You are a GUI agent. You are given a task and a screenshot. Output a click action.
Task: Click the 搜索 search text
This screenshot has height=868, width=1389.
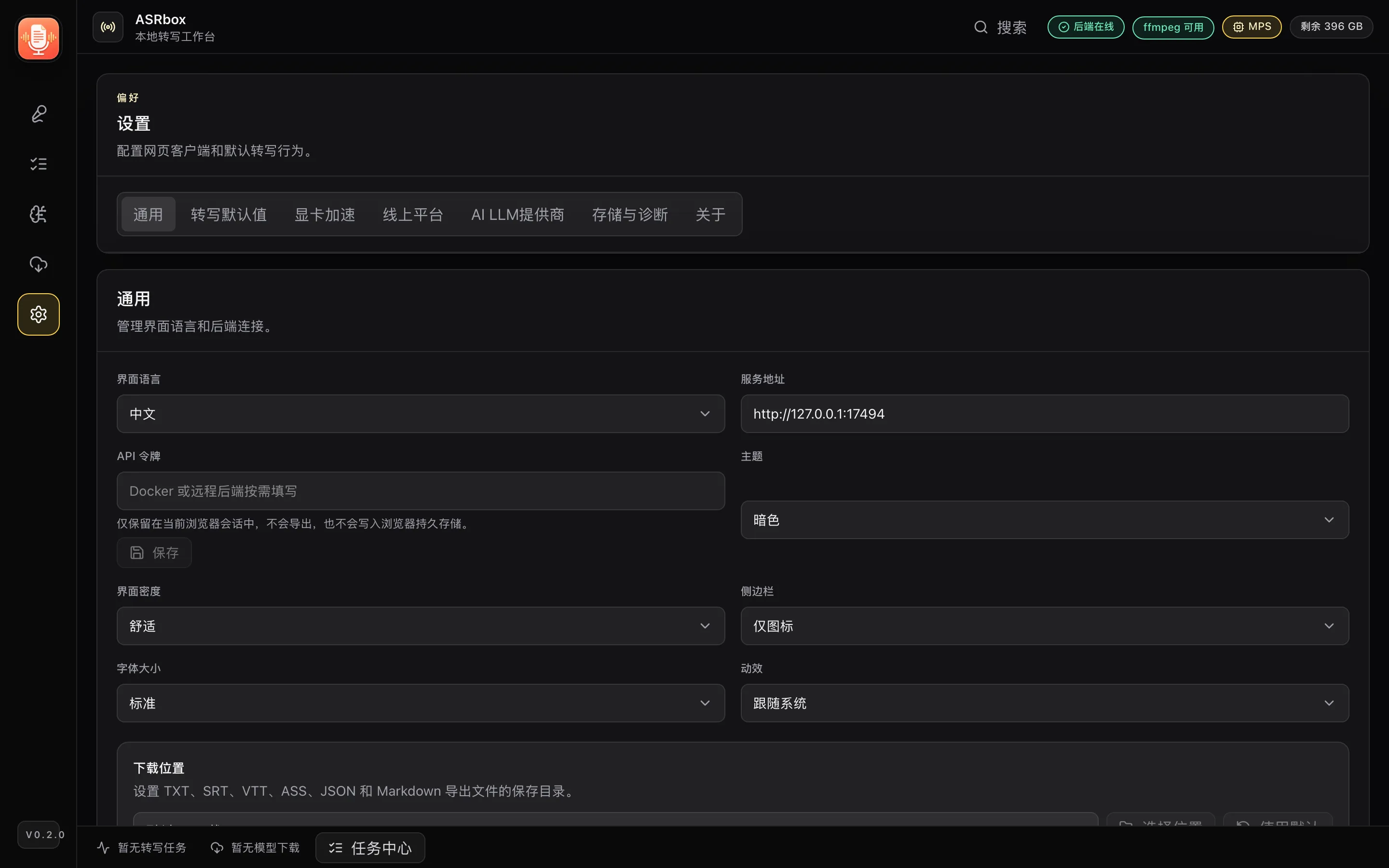pos(1011,27)
